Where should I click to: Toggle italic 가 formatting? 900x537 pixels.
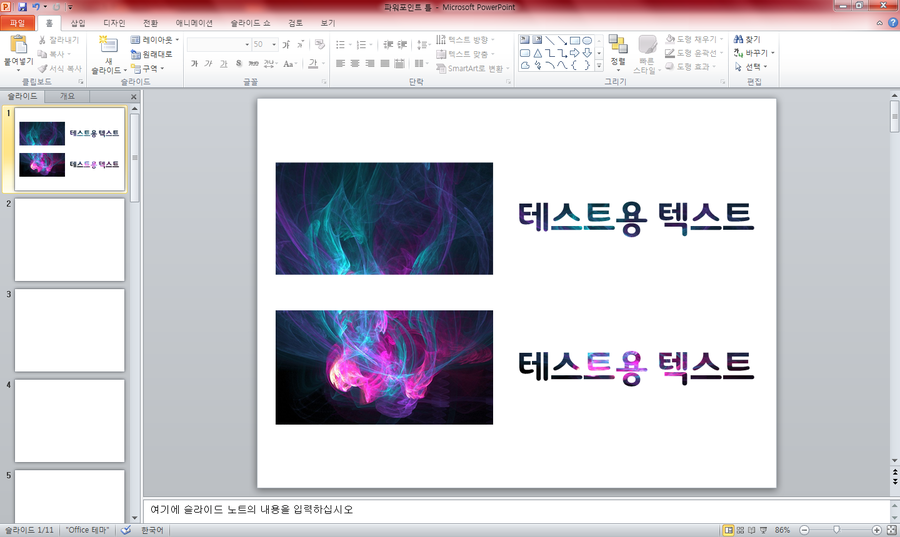209,64
